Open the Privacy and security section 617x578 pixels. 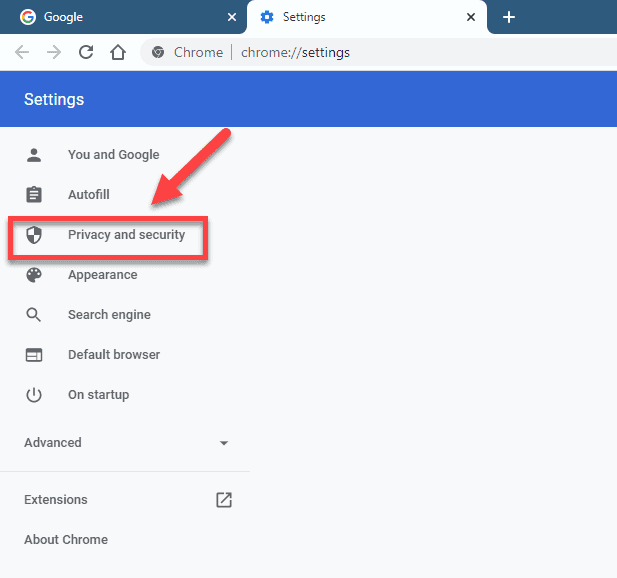click(126, 235)
